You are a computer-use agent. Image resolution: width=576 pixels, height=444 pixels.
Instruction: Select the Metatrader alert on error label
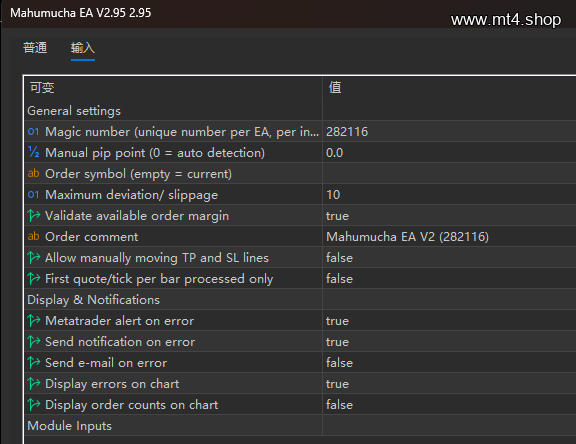pyautogui.click(x=119, y=321)
